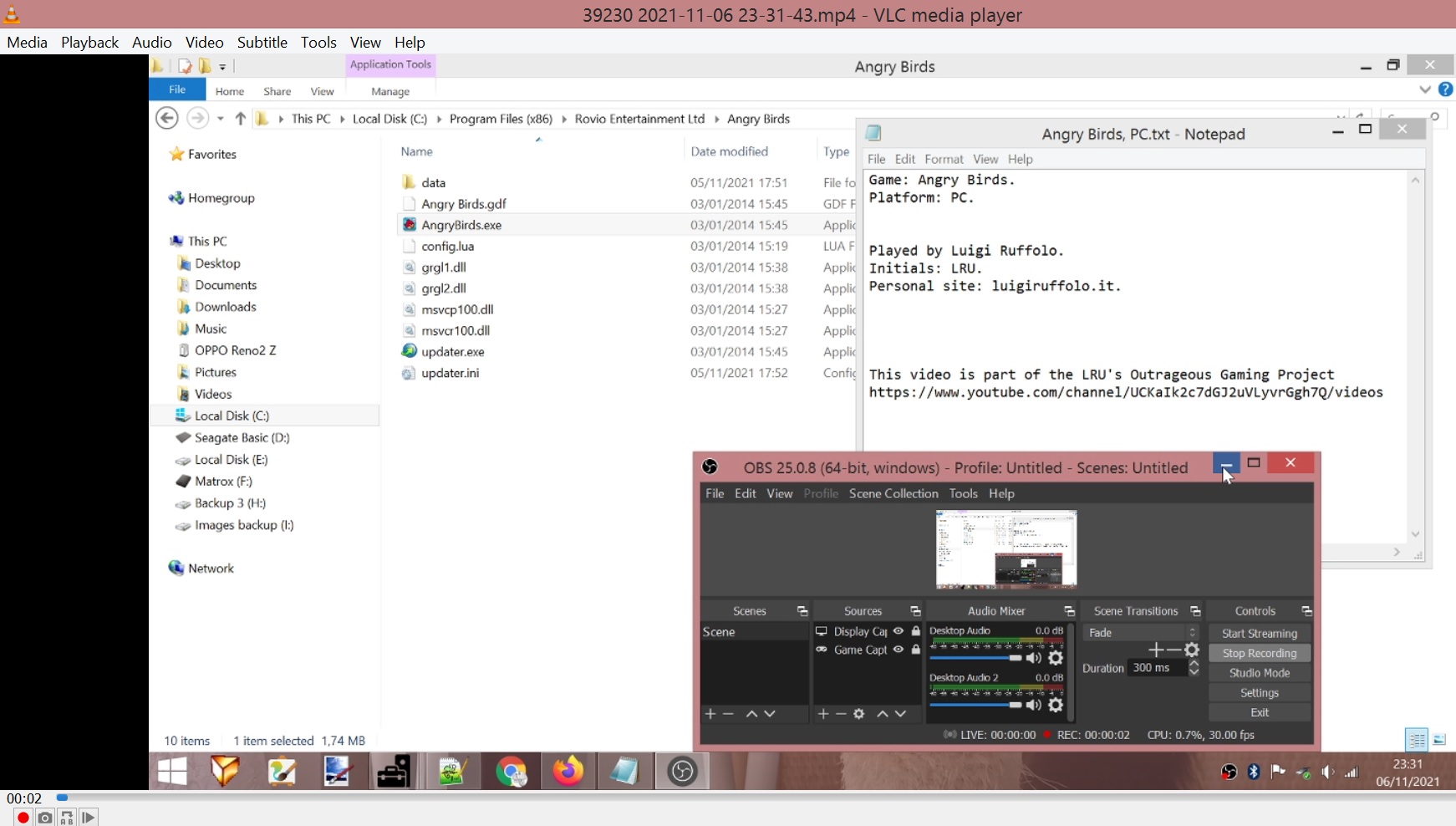Screen dimensions: 1456x826
Task: Open Firefox from the taskbar
Action: pyautogui.click(x=568, y=771)
